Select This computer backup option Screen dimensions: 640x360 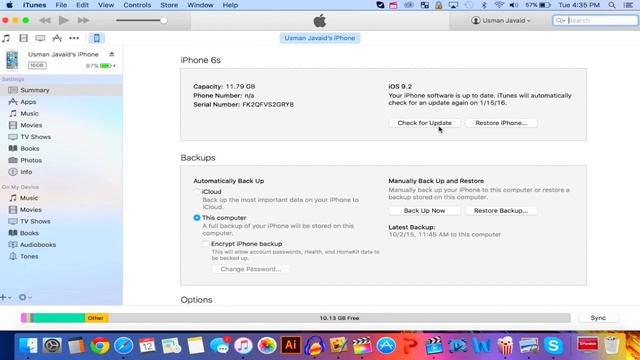(197, 218)
